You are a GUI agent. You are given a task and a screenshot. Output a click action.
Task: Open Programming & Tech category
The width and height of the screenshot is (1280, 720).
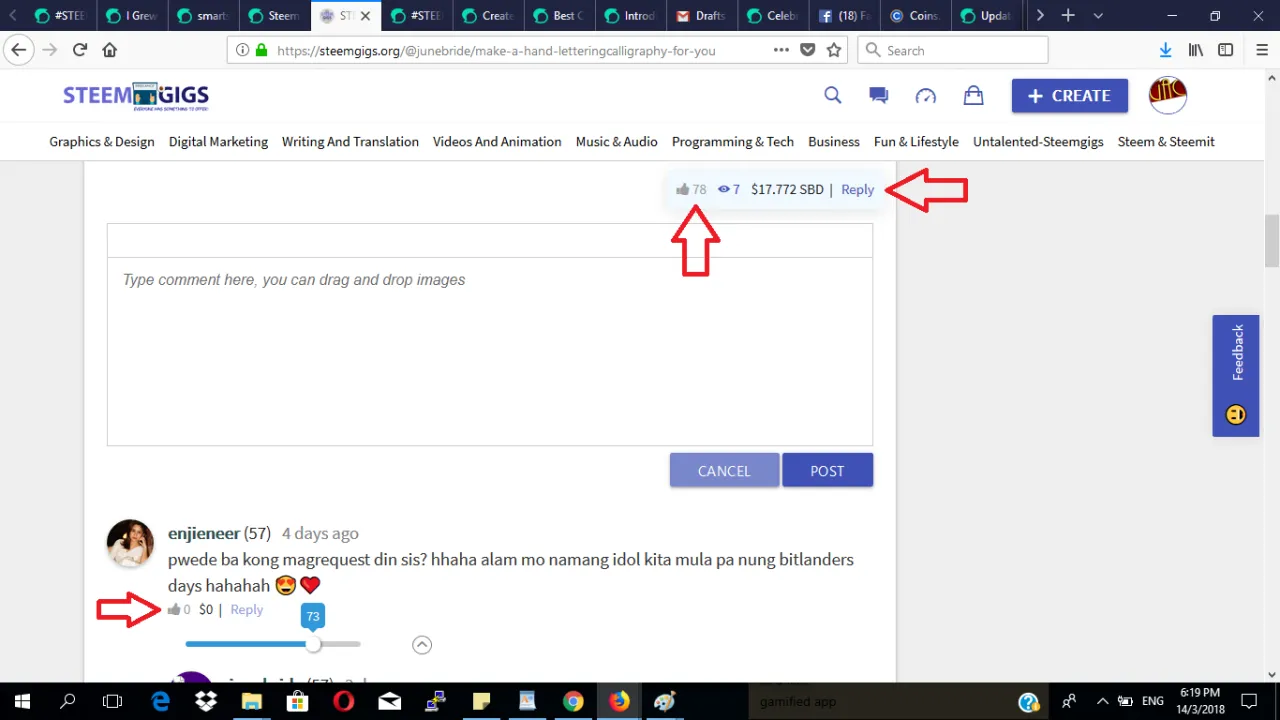click(733, 142)
